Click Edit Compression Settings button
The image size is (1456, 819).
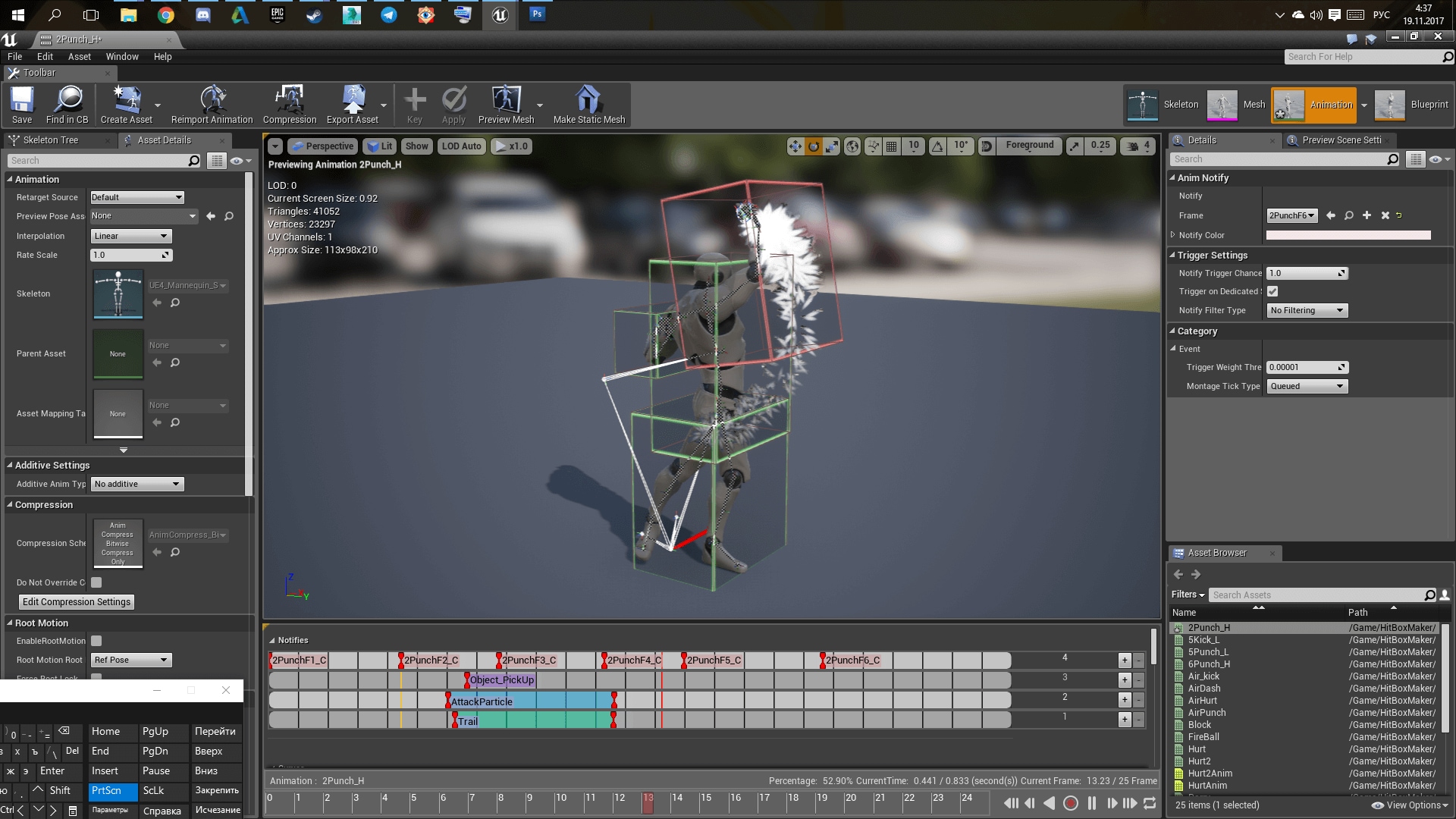(x=76, y=601)
